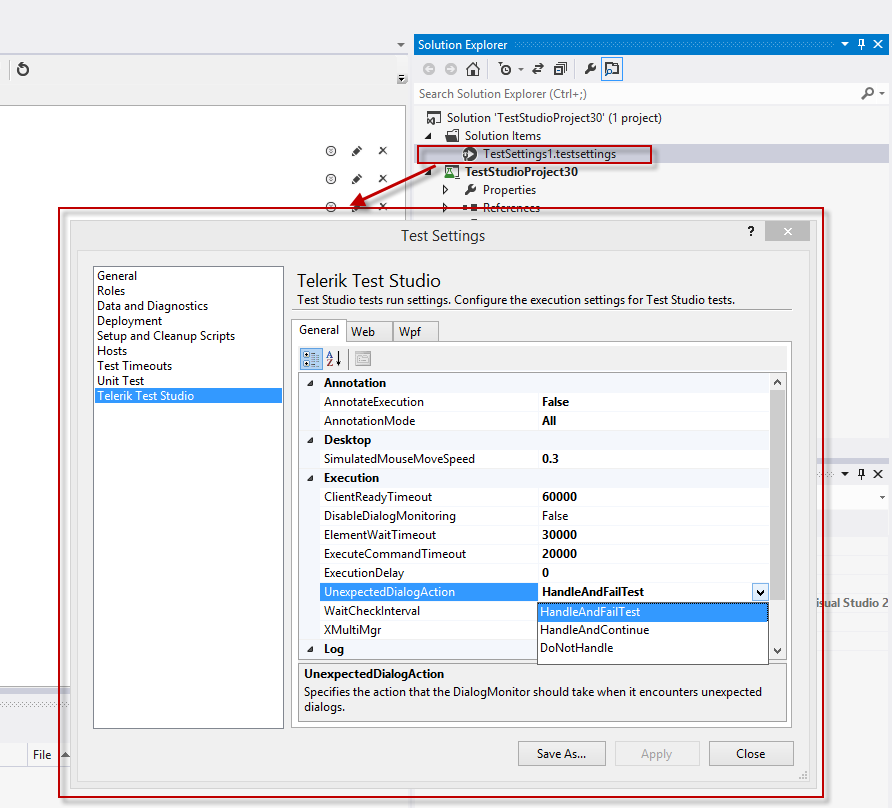Select the Roles category
The width and height of the screenshot is (892, 808).
111,291
